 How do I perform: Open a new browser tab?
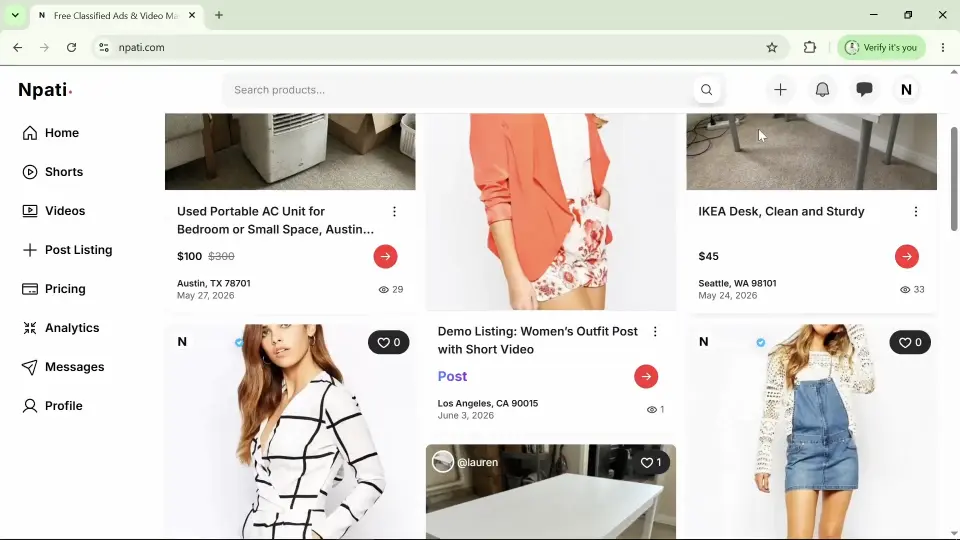click(219, 15)
